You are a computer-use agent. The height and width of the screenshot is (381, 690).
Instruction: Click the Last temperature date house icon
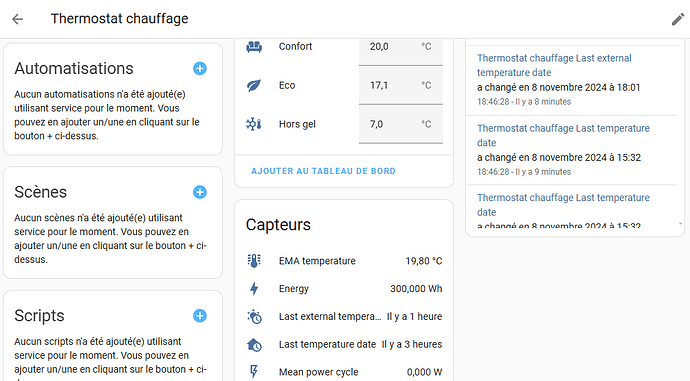pos(254,344)
